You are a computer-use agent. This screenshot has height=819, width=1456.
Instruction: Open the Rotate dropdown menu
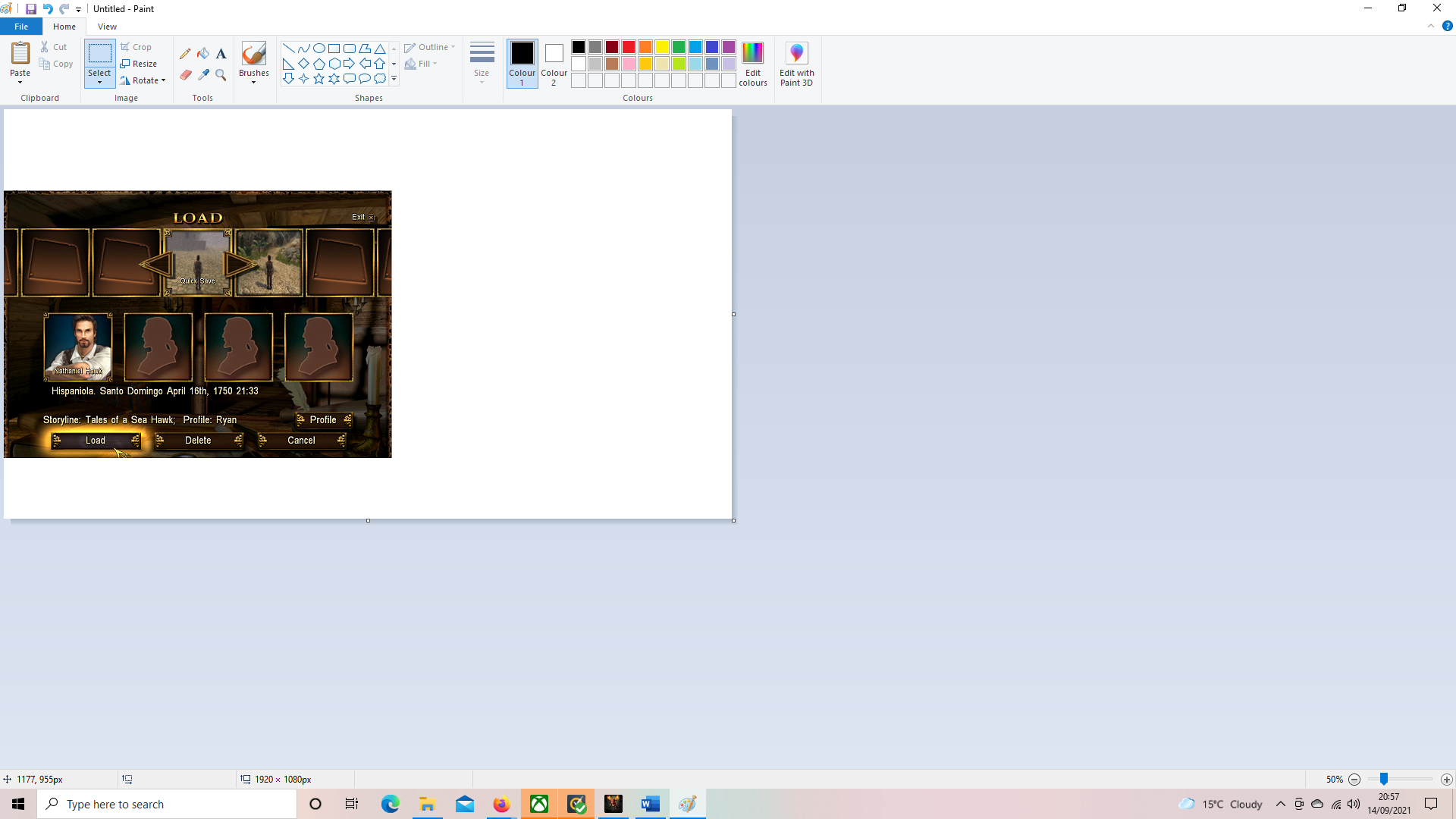click(x=143, y=80)
